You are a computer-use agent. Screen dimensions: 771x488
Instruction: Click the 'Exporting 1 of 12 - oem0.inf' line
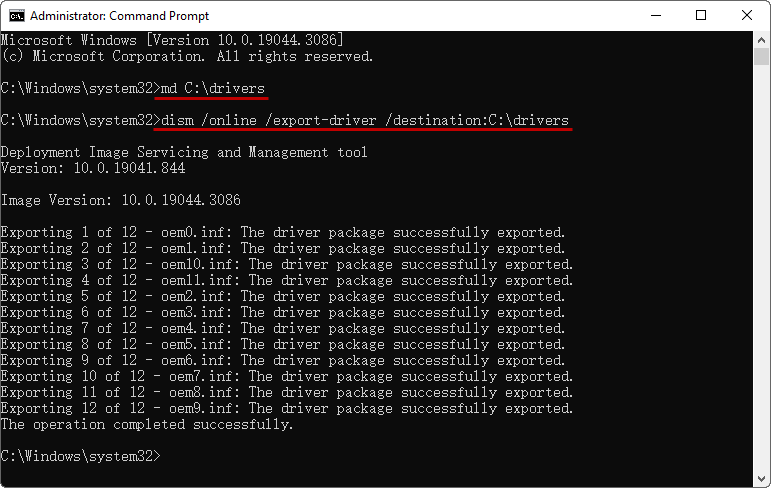click(x=283, y=232)
